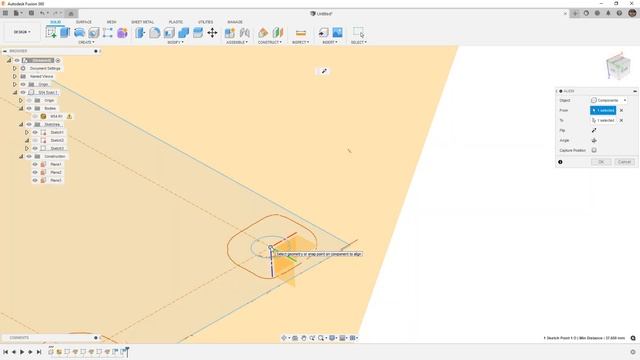Select the Extrude tool in Create group
This screenshot has width=640, height=360.
(x=65, y=33)
